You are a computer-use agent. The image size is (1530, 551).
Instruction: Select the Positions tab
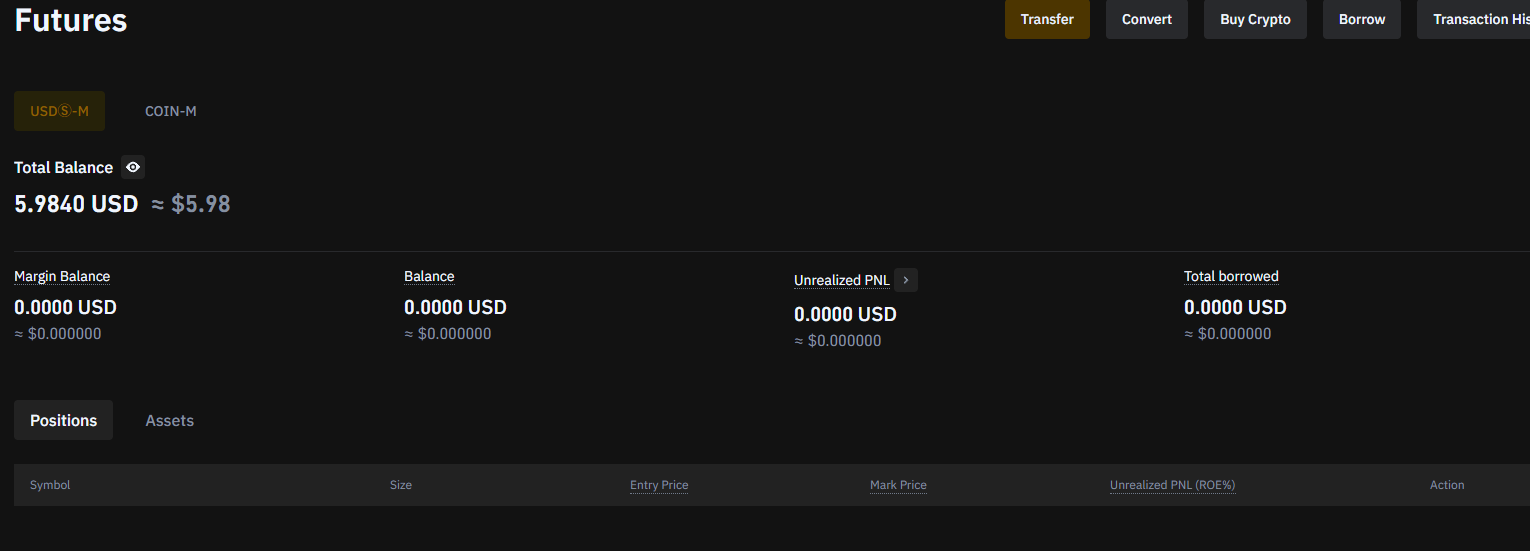coord(63,420)
